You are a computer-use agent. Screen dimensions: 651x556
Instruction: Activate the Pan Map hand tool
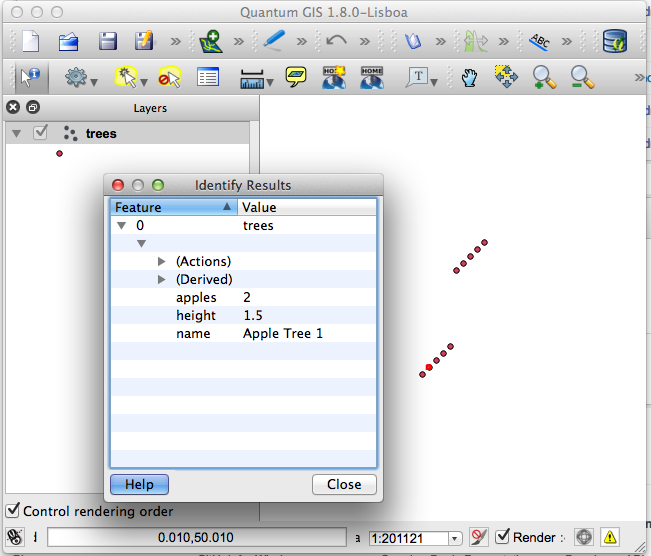[470, 78]
